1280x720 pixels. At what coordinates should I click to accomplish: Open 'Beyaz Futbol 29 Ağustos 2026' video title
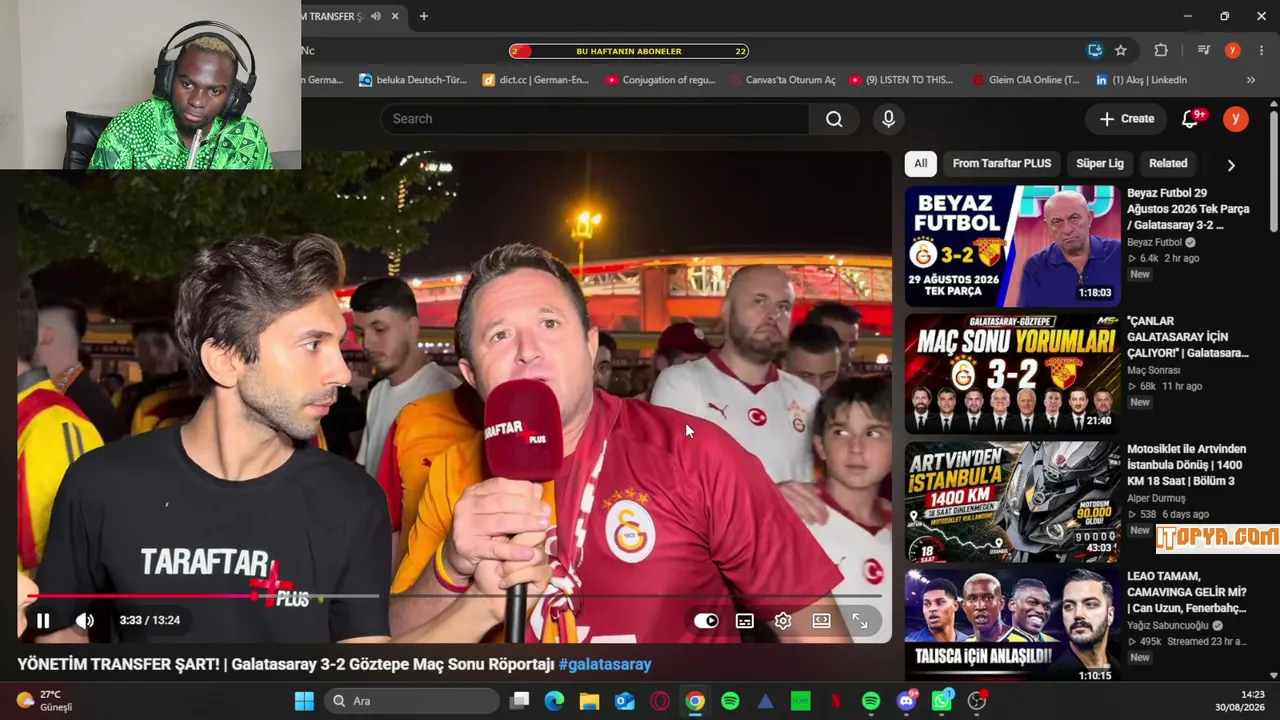1188,209
